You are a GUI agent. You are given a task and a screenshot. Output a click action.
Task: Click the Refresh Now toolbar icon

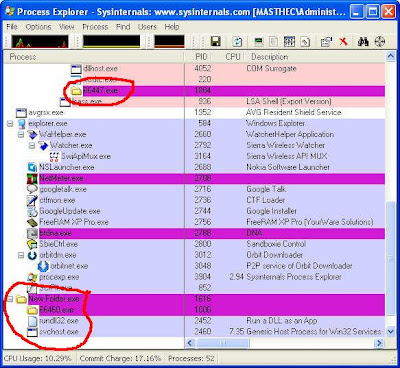tap(237, 42)
